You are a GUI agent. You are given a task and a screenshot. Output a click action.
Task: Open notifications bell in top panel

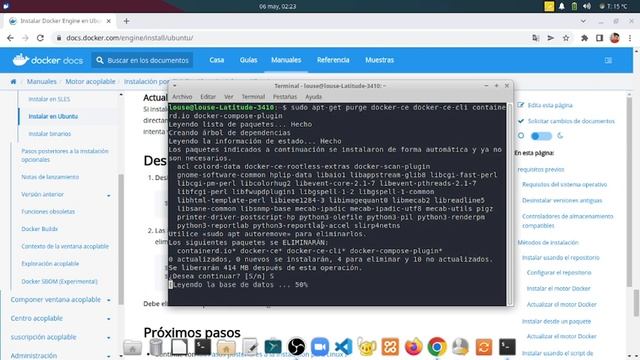tap(562, 6)
